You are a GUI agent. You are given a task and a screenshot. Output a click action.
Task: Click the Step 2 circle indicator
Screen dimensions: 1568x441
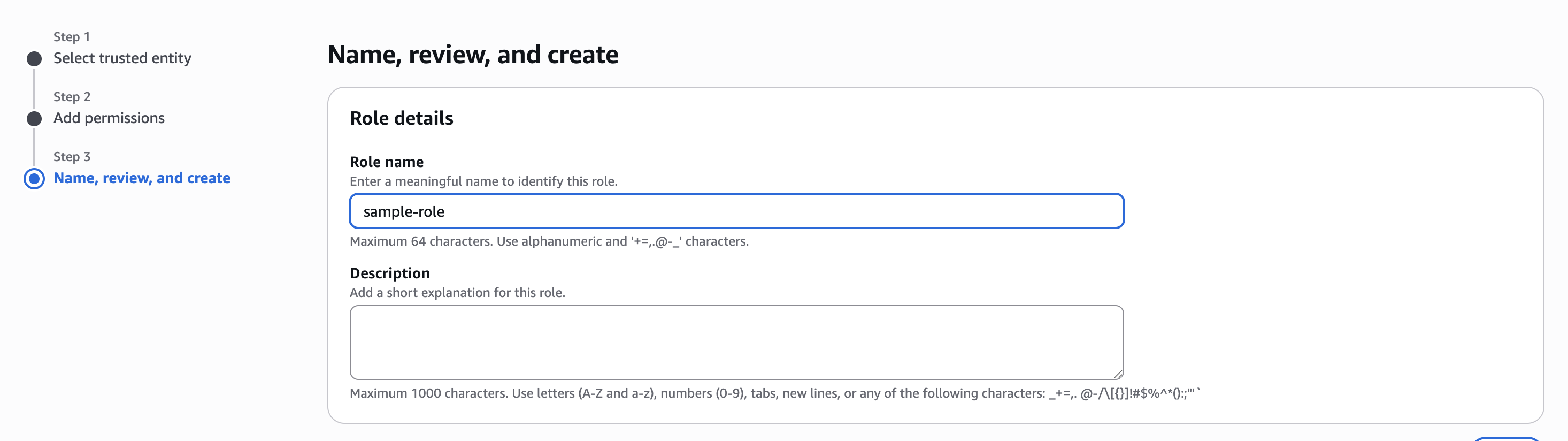point(34,118)
